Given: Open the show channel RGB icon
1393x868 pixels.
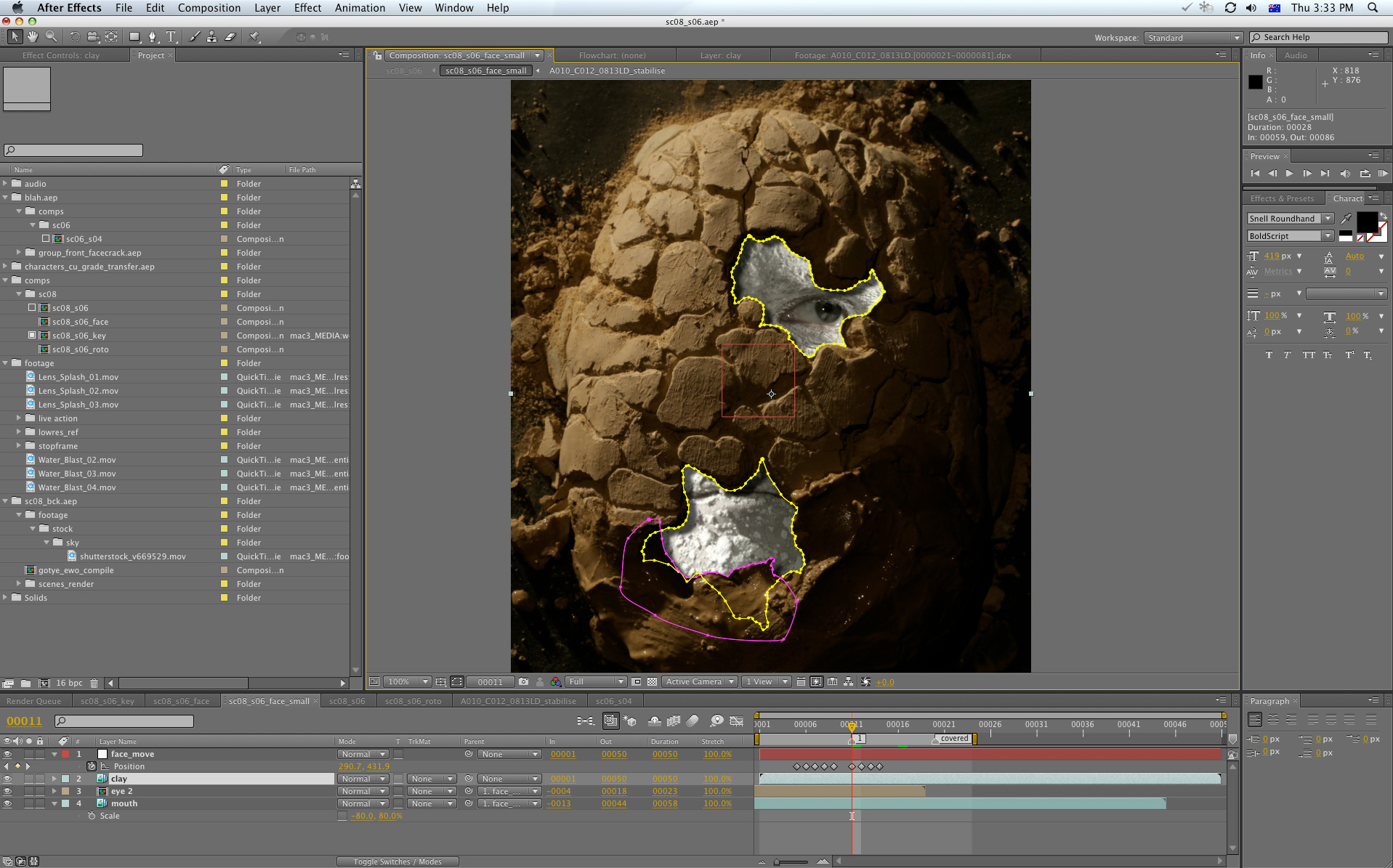Looking at the screenshot, I should click(556, 681).
